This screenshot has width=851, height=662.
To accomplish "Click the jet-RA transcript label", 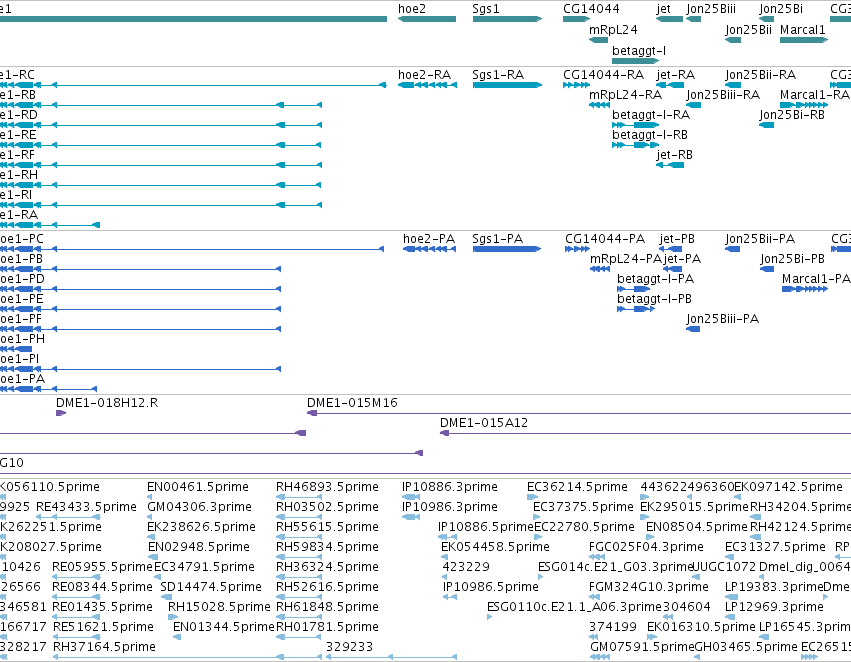I will coord(676,75).
